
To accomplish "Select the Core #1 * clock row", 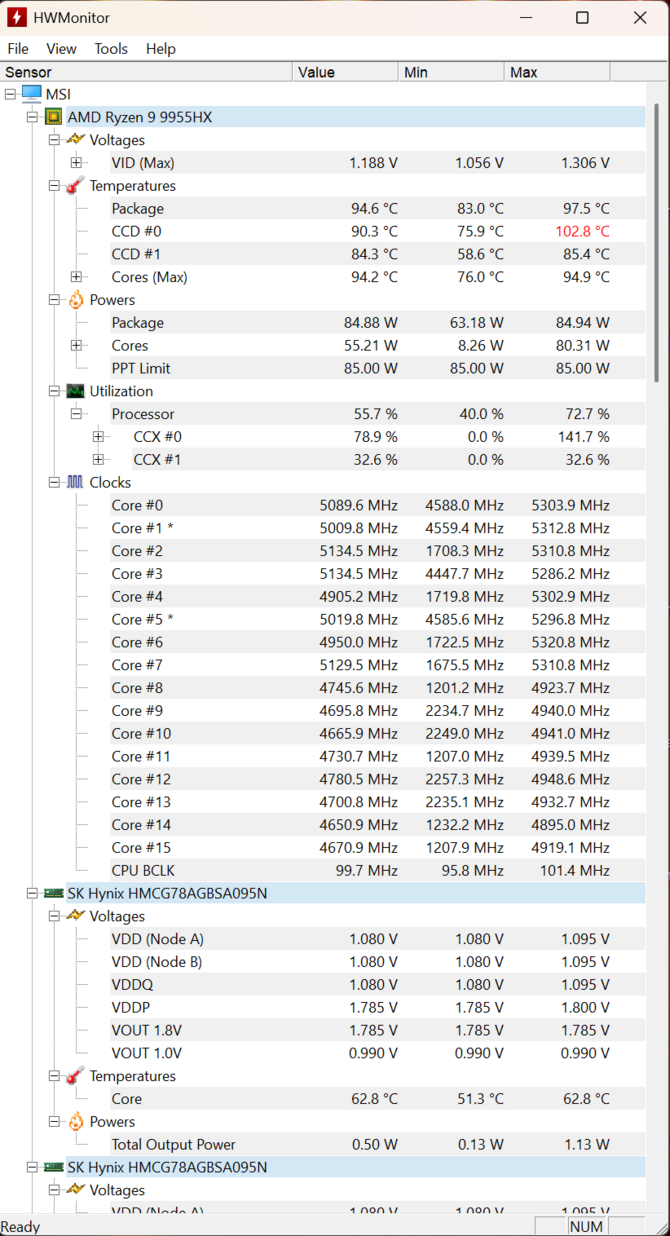I will [x=378, y=528].
